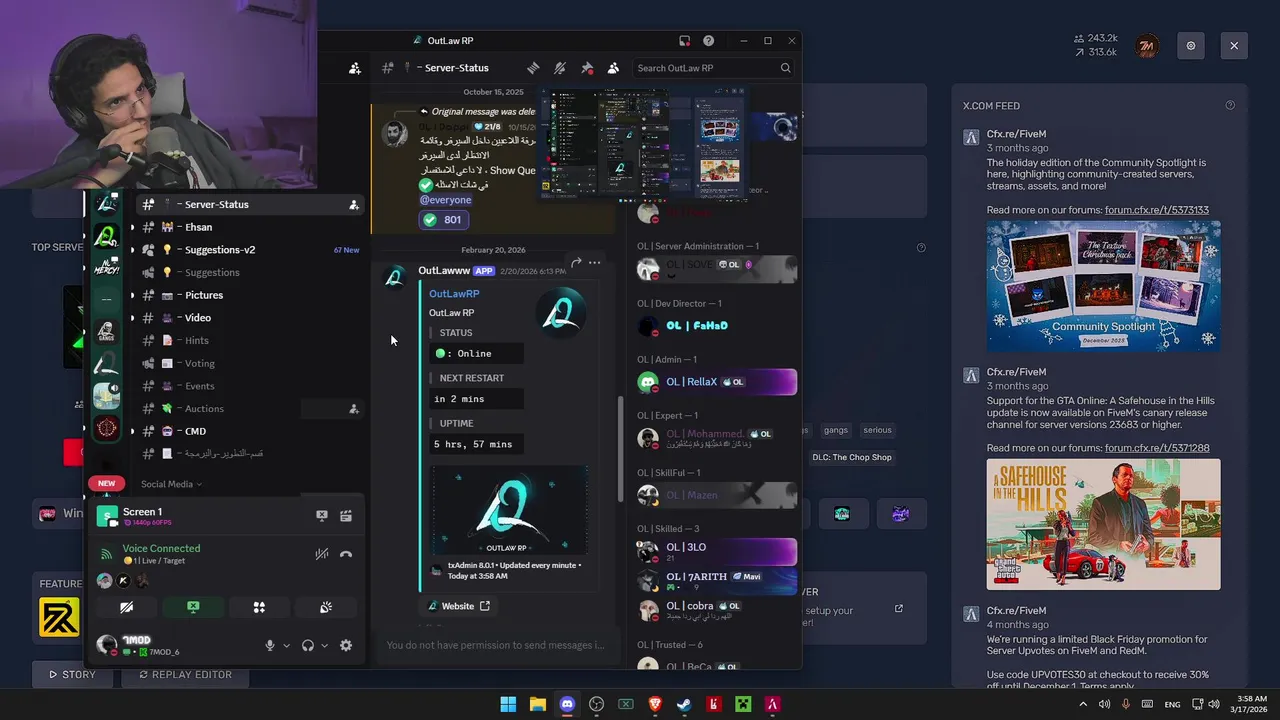Toggle the green screen share button
This screenshot has width=1280, height=720.
point(193,607)
